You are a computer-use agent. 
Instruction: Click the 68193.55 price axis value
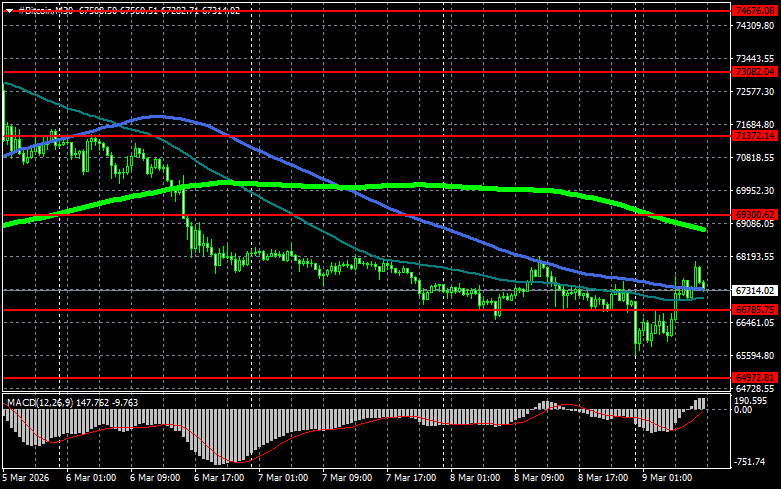(755, 256)
